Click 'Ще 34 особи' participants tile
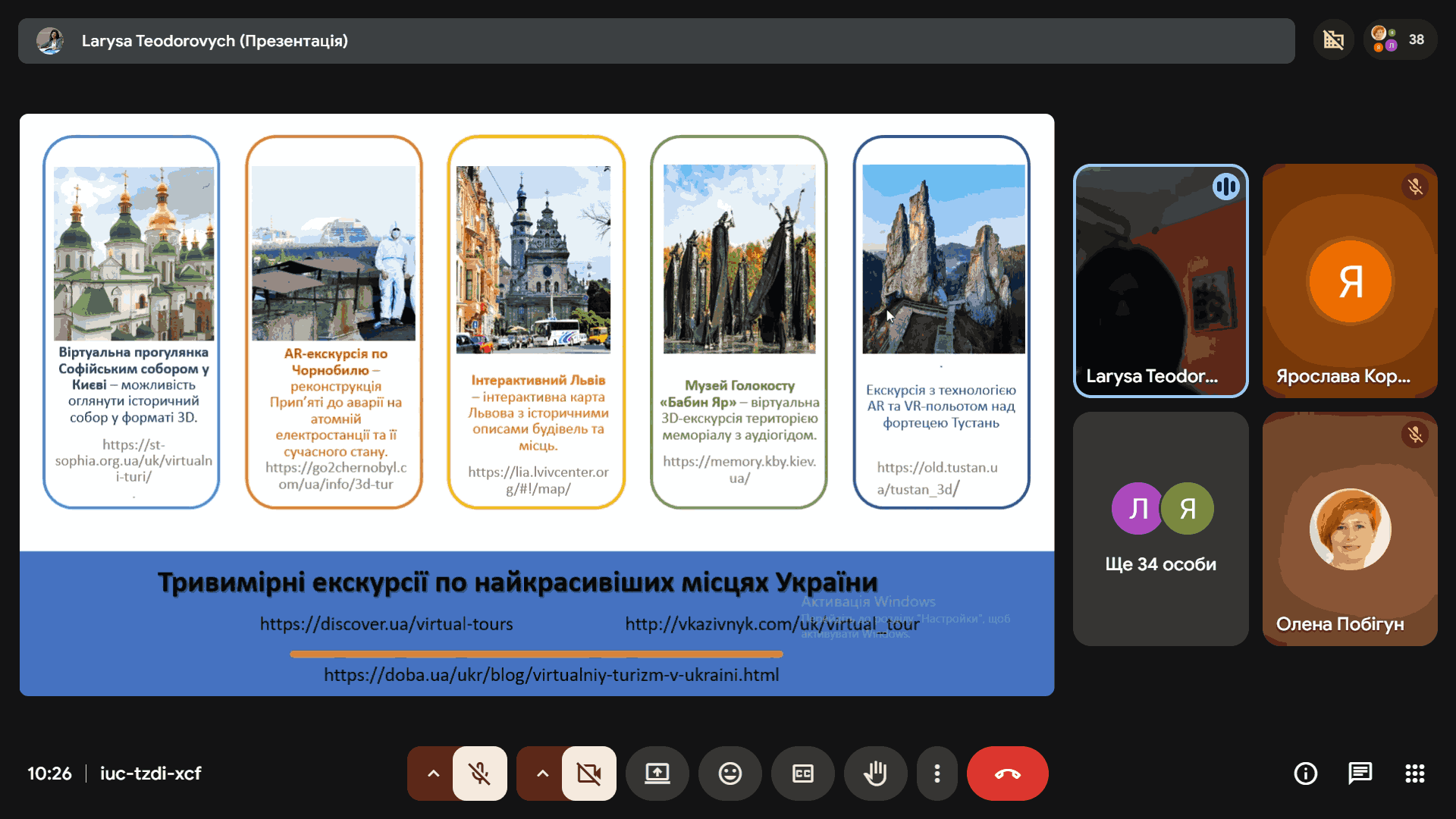1456x819 pixels. 1160,529
